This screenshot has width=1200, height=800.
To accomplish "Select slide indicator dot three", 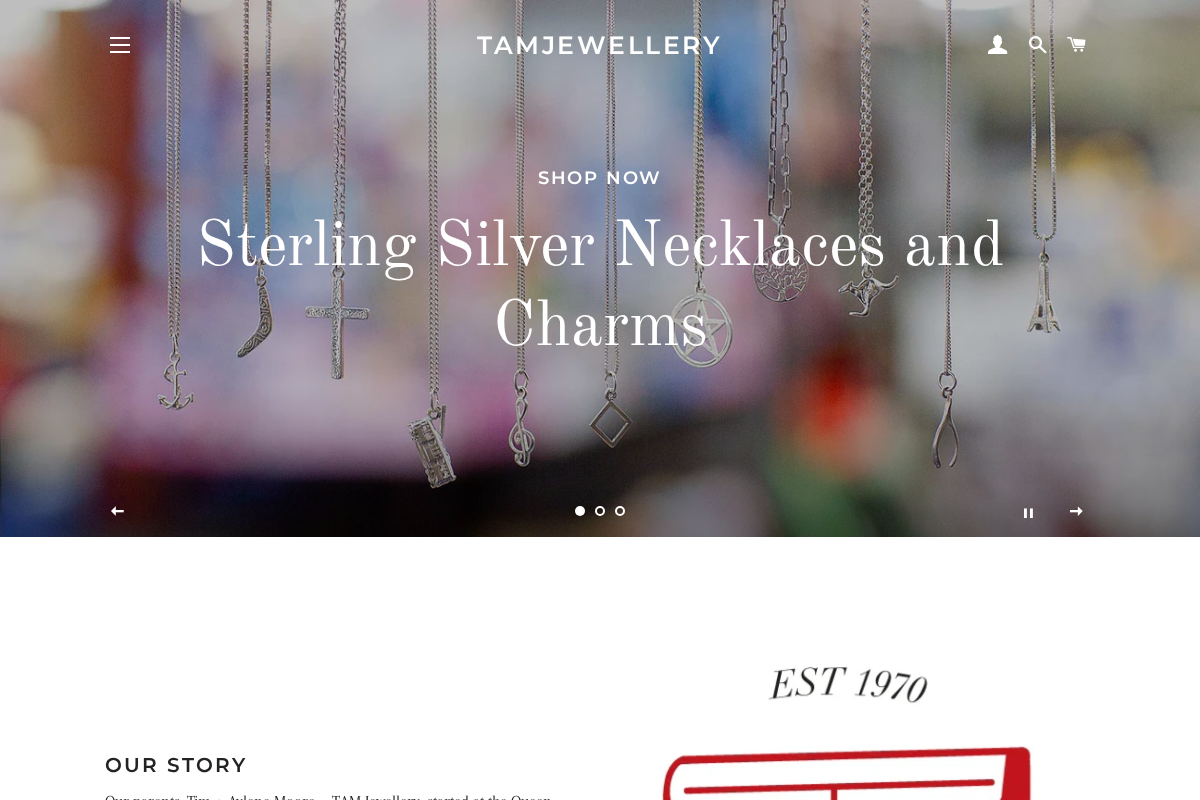I will [x=620, y=511].
